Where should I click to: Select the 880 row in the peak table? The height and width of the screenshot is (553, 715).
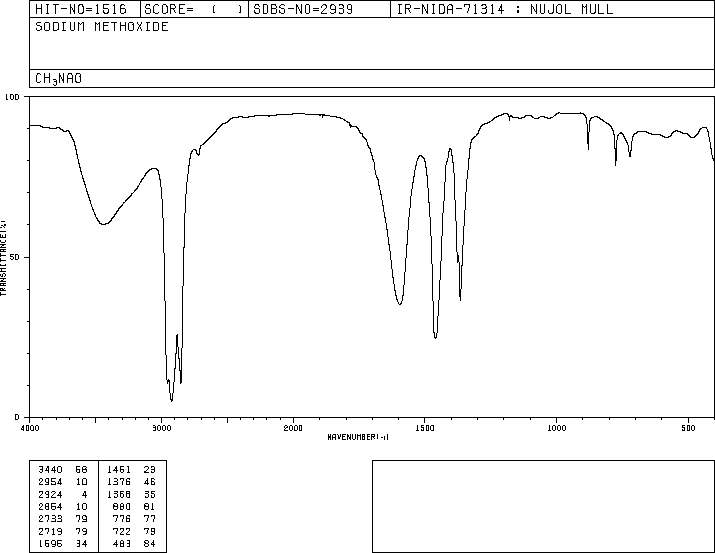(132, 506)
